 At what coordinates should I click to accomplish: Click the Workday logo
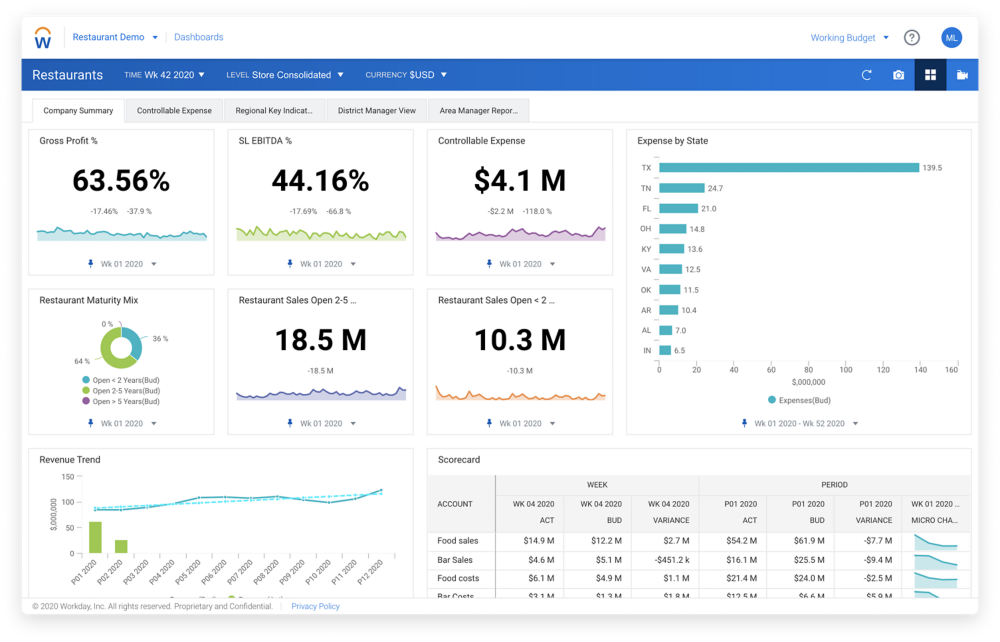point(43,38)
